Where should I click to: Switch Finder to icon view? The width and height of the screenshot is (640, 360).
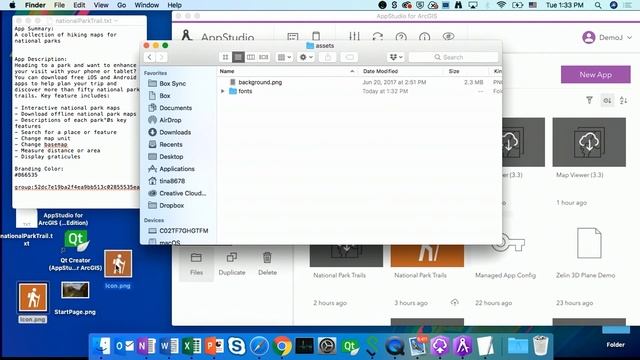pyautogui.click(x=225, y=57)
